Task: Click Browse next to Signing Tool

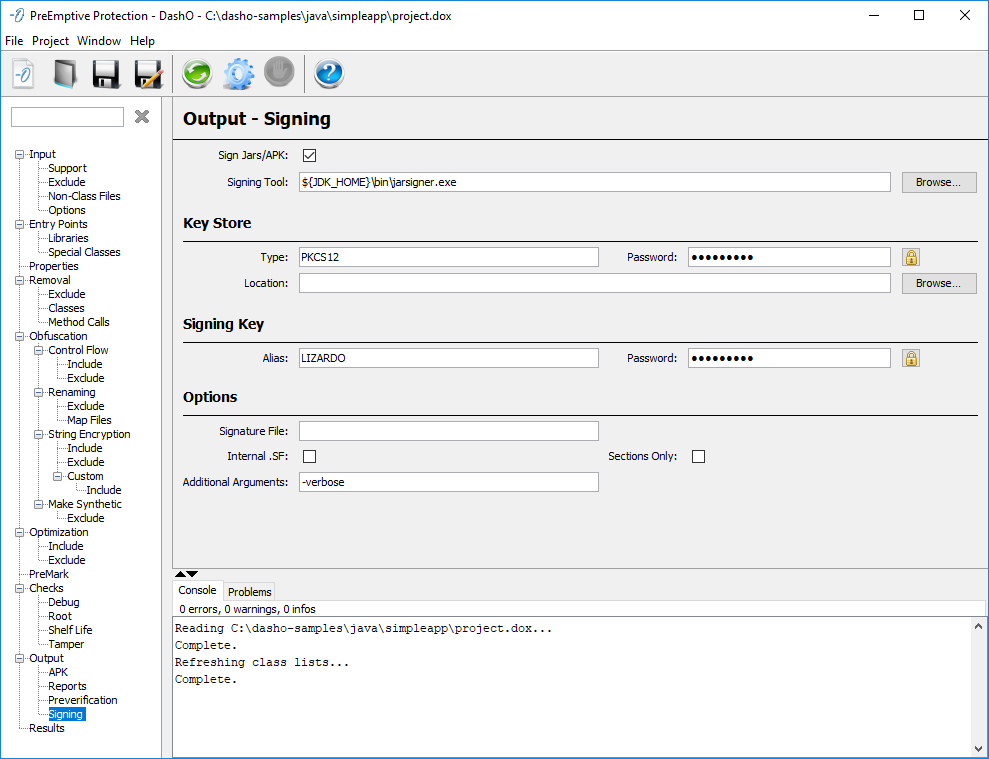Action: coord(938,182)
